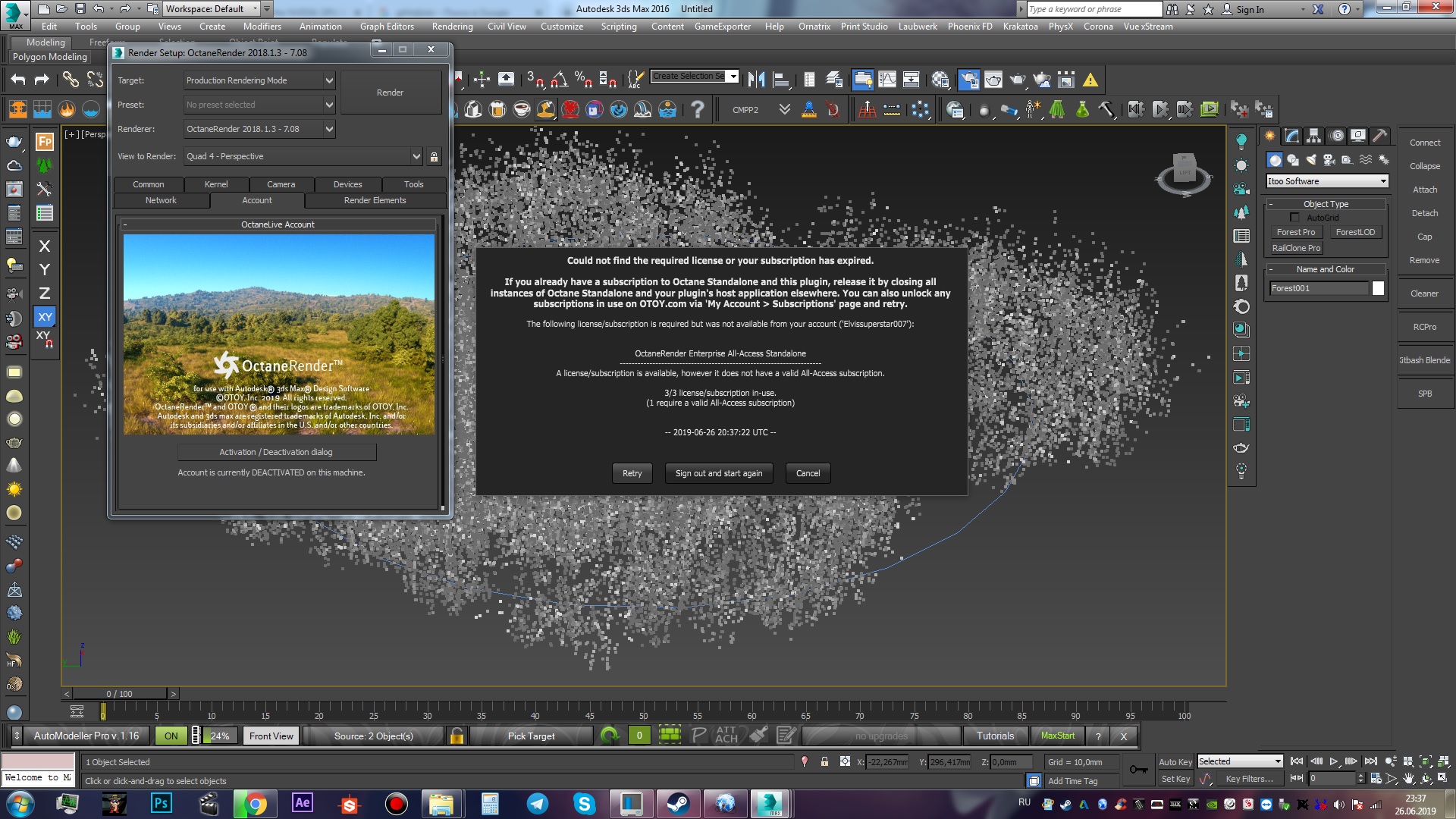Toggle AutoModeller ON button
This screenshot has width=1456, height=819.
pyautogui.click(x=171, y=736)
